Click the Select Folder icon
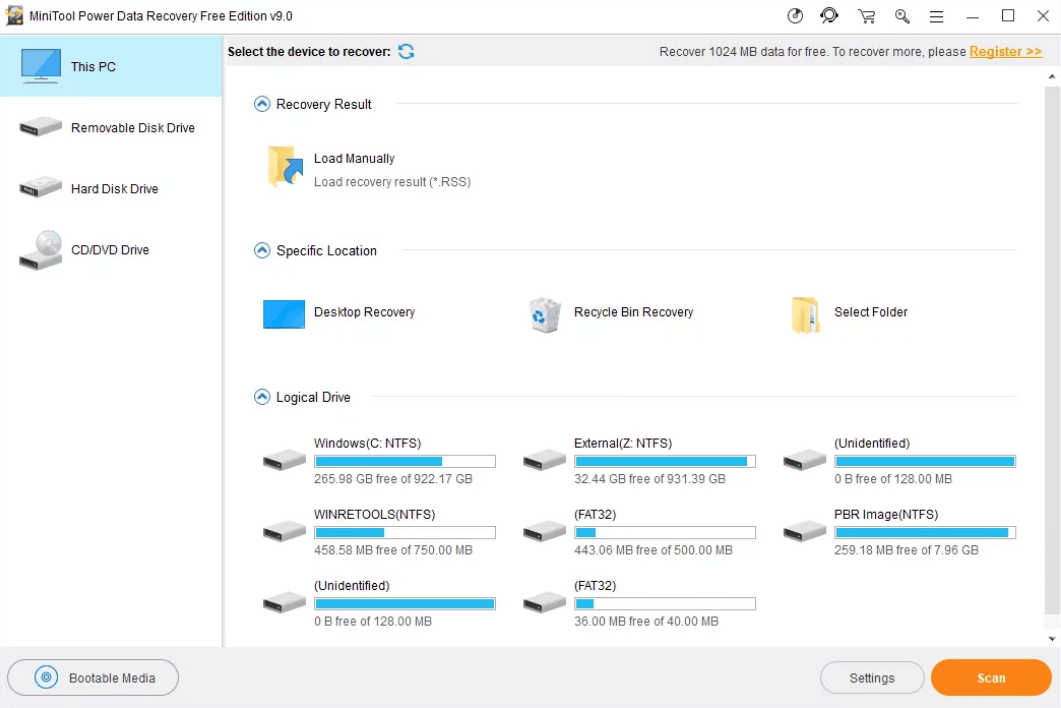This screenshot has height=708, width=1061. coord(804,313)
